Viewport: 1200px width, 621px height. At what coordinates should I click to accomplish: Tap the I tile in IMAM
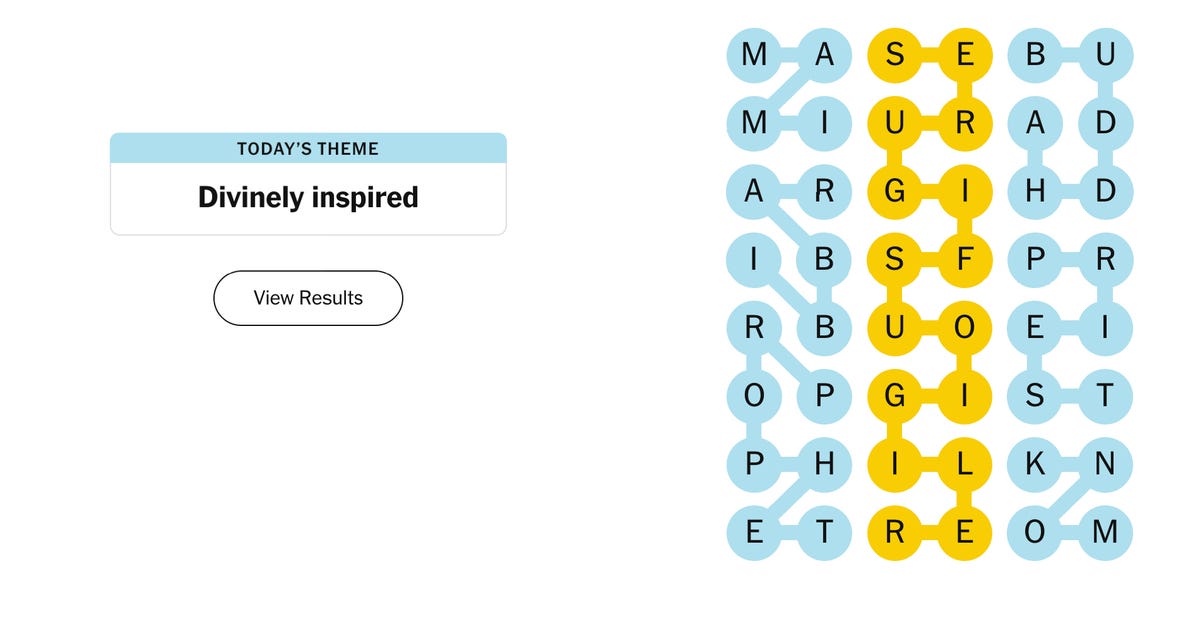point(824,123)
